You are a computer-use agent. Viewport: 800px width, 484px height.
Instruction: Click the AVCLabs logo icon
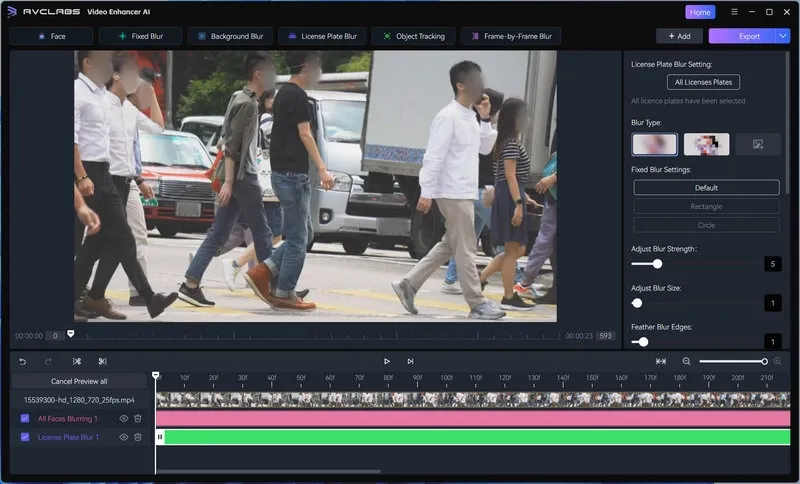point(12,11)
